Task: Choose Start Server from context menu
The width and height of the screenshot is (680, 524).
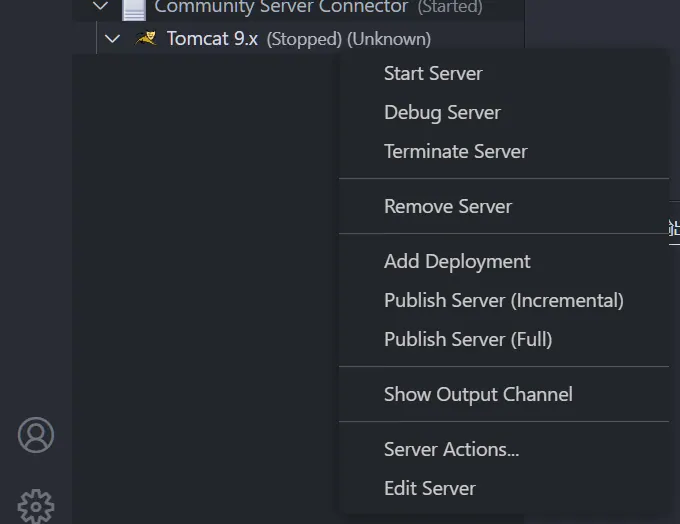Action: pos(433,73)
